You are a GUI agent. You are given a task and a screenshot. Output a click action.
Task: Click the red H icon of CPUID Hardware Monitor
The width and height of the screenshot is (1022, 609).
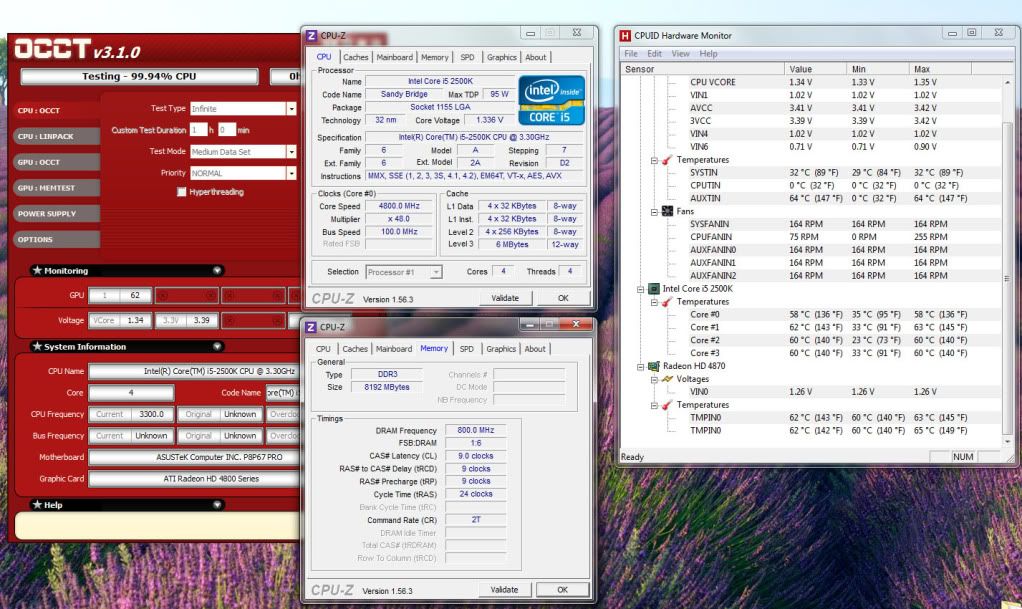(626, 35)
